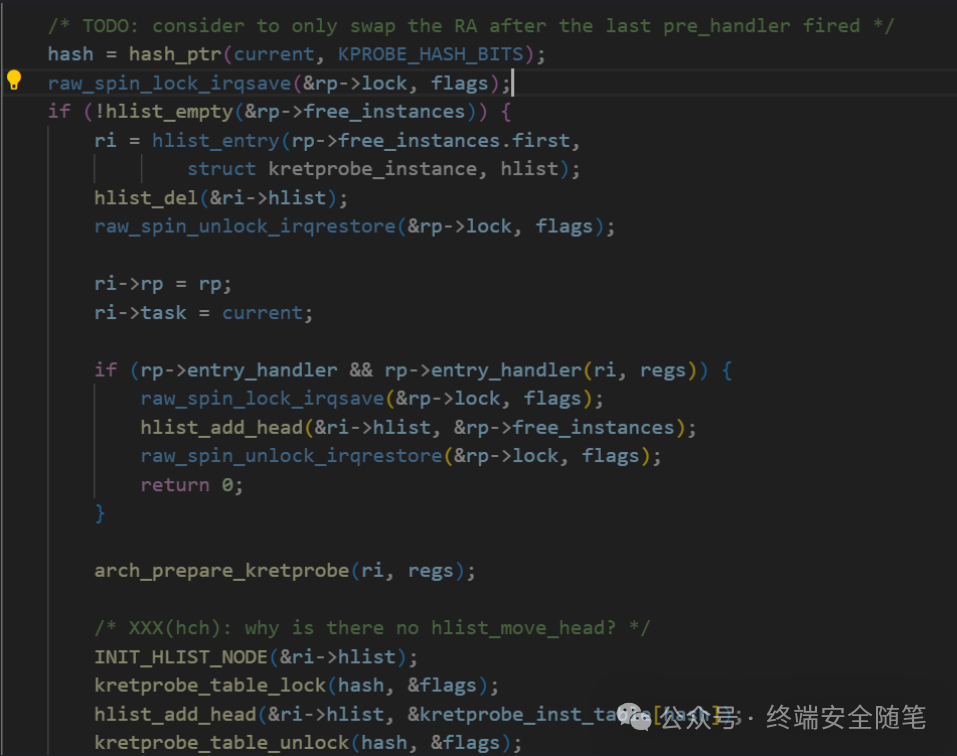
Task: Click the 'ri = hlist_entry(rp->free_instances.first,' line
Action: pyautogui.click(x=337, y=140)
